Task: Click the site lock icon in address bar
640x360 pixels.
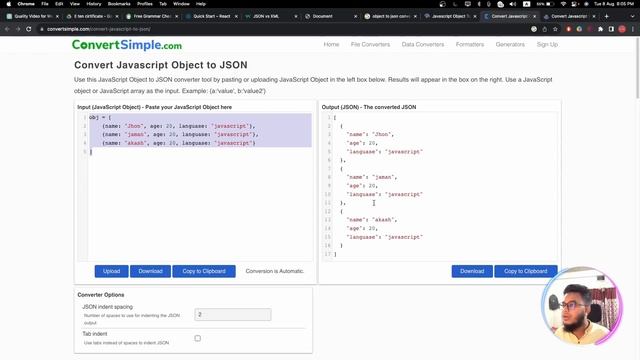Action: tap(42, 29)
